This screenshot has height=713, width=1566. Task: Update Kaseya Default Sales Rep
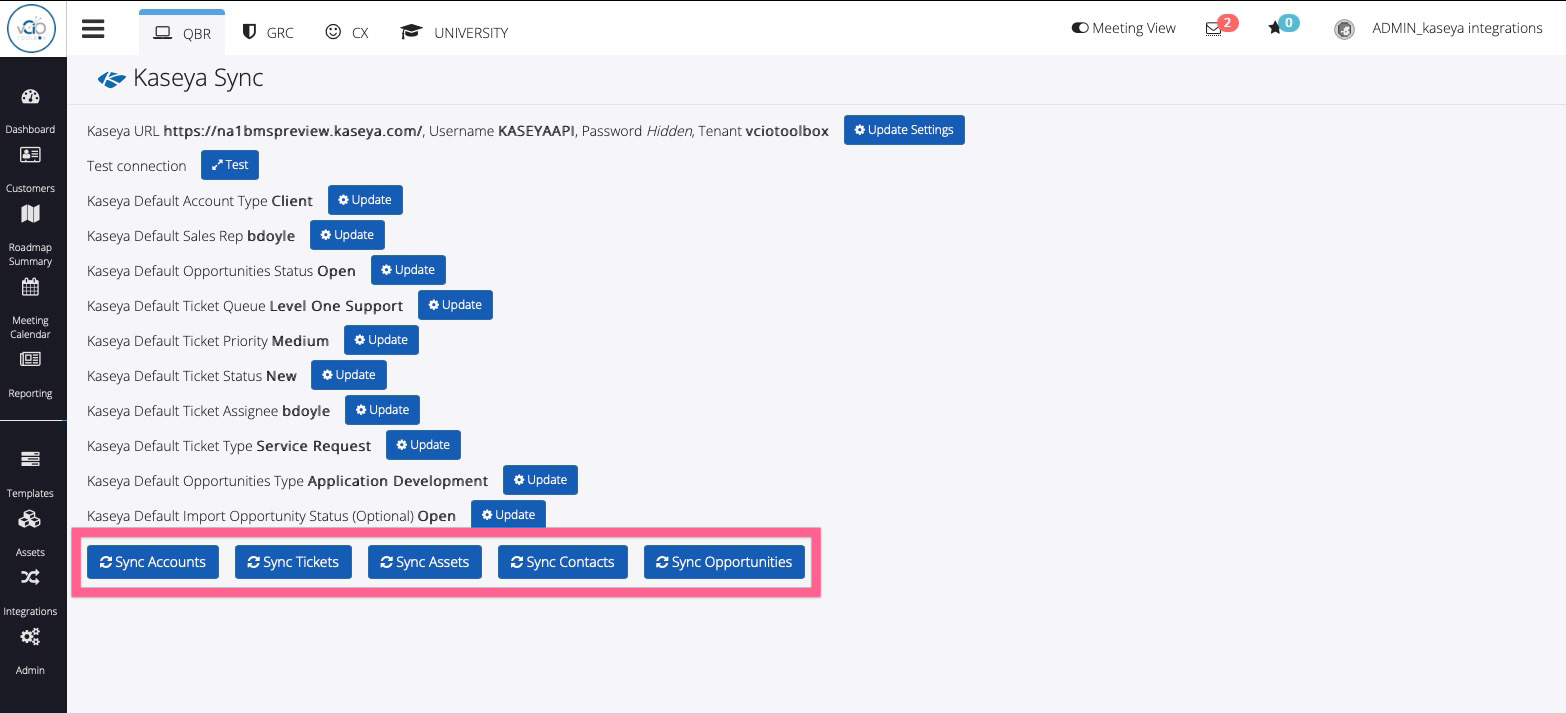tap(347, 235)
